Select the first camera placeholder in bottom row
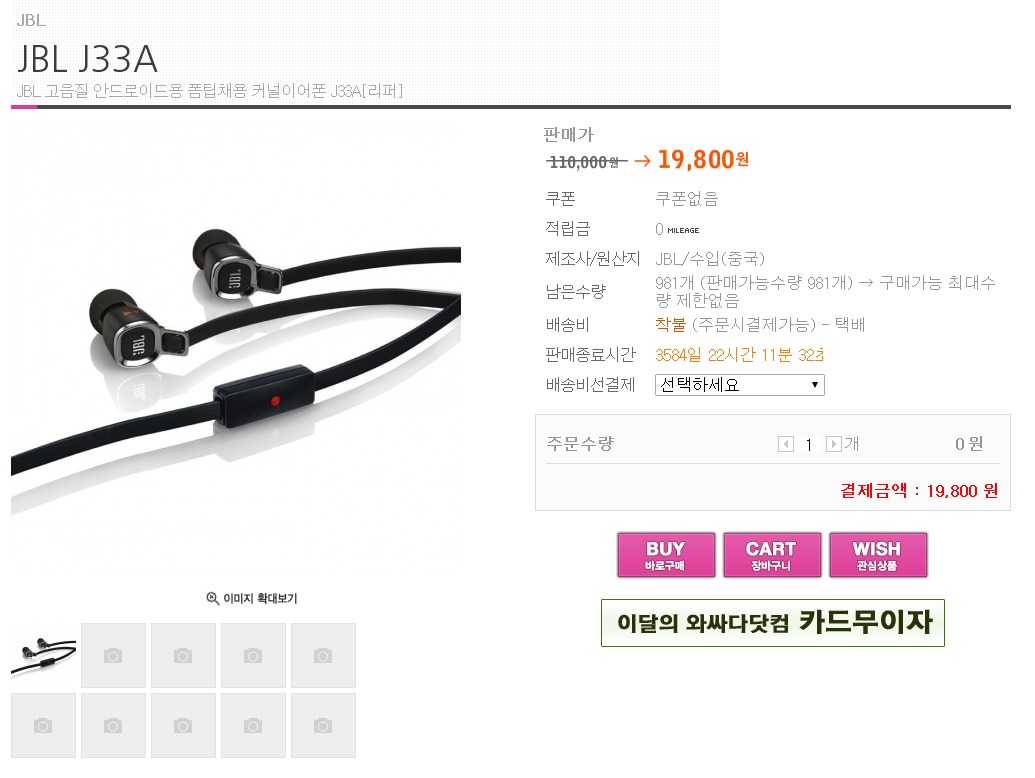Image resolution: width=1035 pixels, height=778 pixels. pyautogui.click(x=44, y=725)
